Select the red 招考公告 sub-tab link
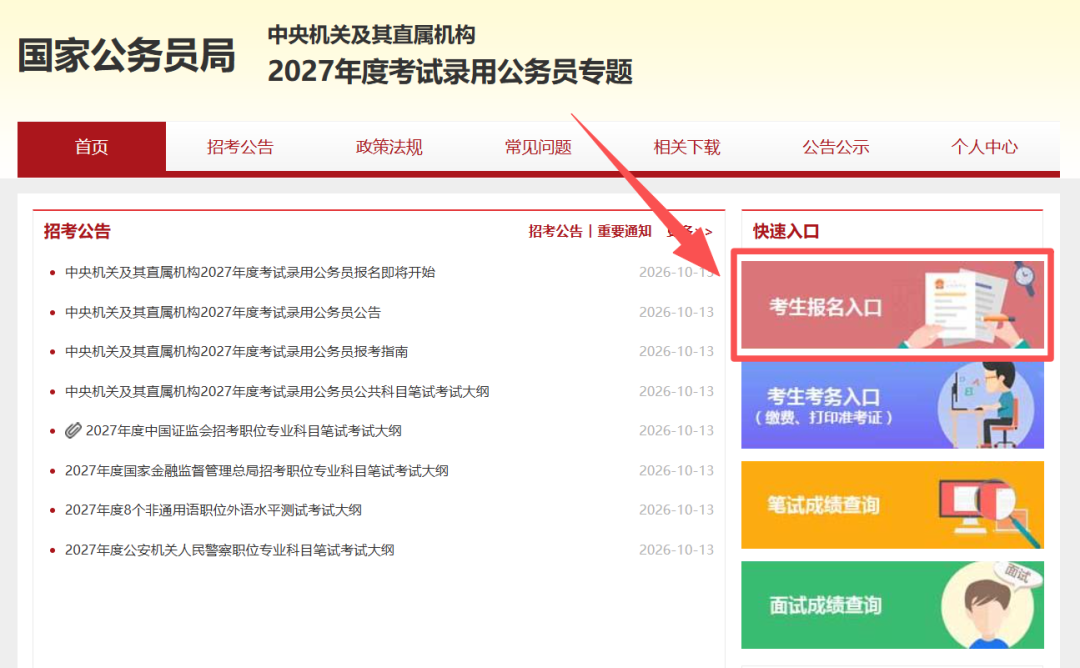Image resolution: width=1080 pixels, height=668 pixels. click(x=555, y=231)
